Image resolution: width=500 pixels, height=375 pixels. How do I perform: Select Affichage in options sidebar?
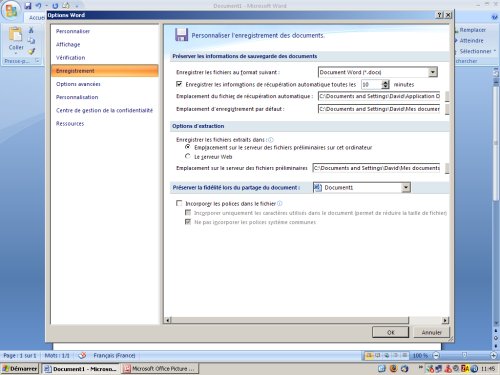click(x=105, y=44)
